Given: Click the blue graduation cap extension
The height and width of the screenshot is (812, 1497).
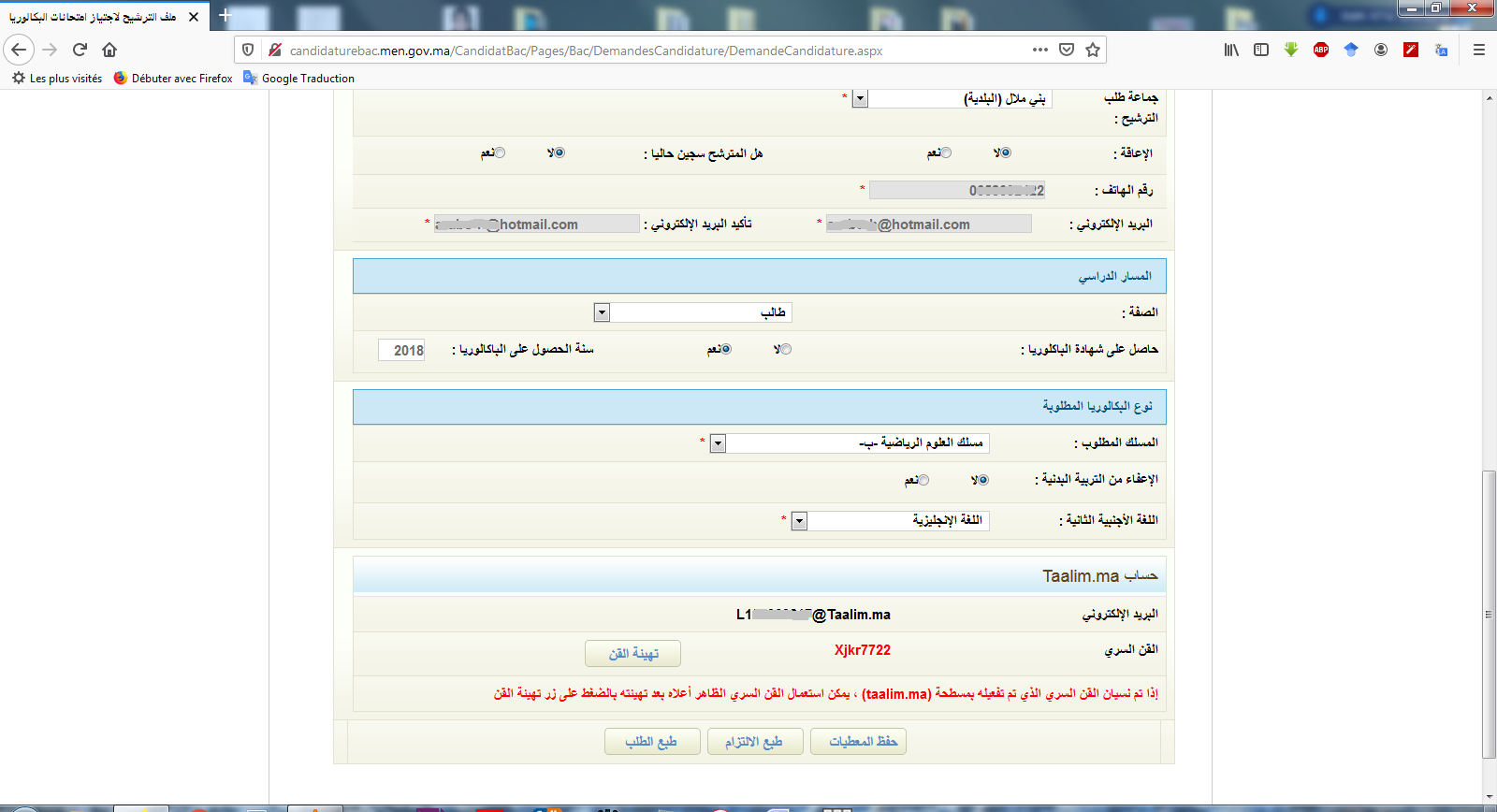Looking at the screenshot, I should pos(1351,50).
